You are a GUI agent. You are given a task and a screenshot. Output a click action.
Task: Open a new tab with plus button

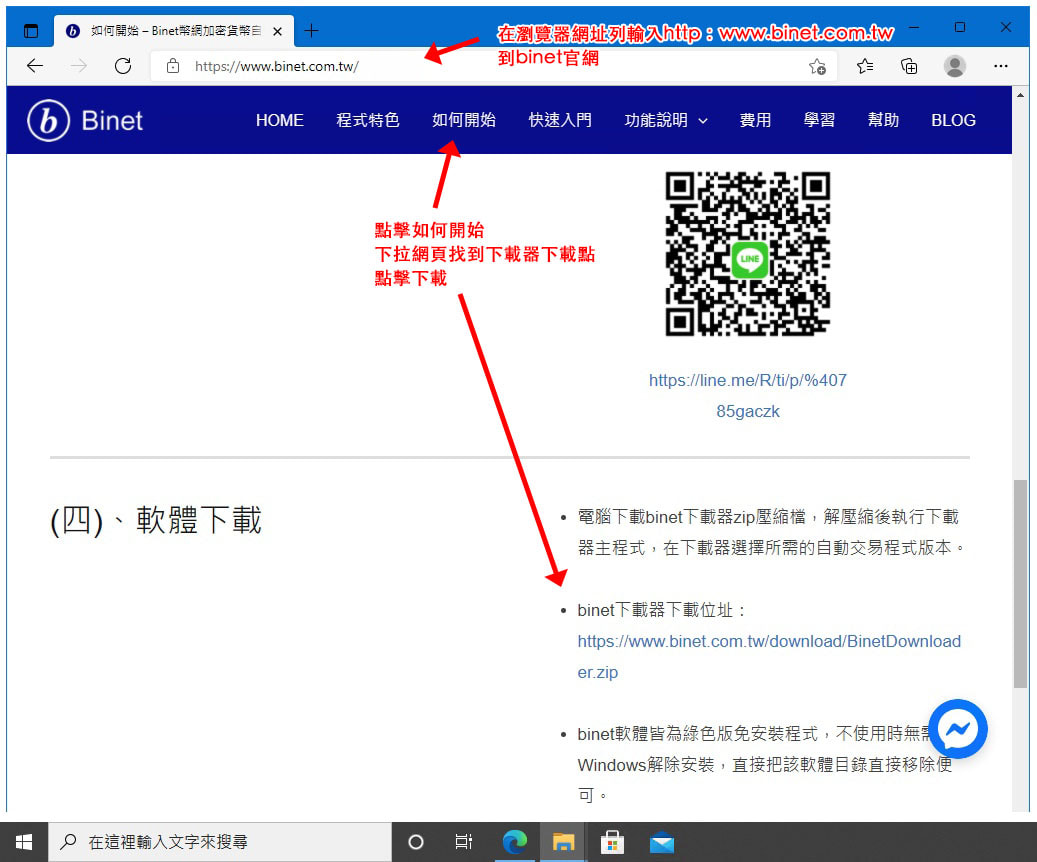point(311,30)
